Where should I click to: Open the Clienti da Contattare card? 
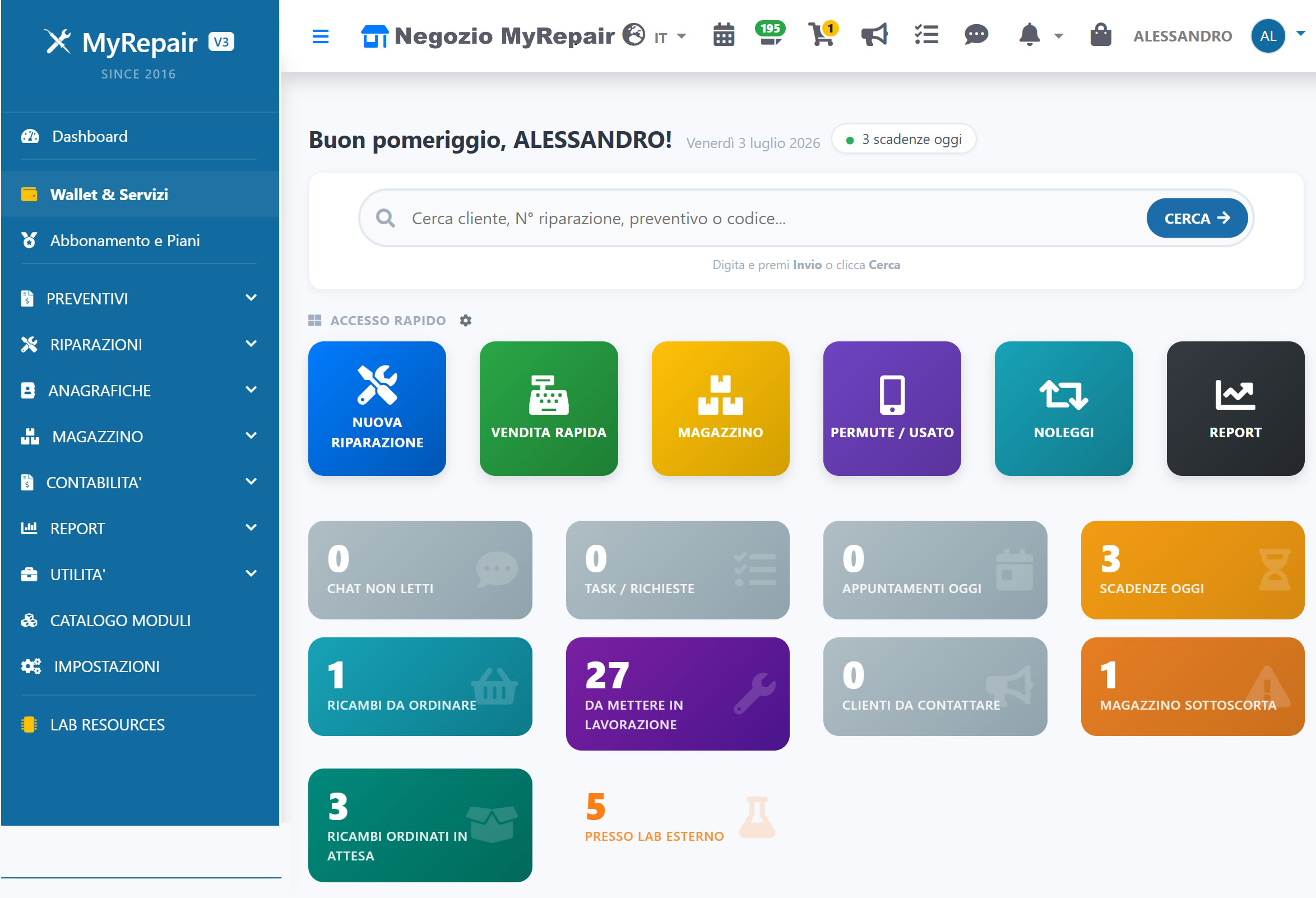click(x=935, y=686)
